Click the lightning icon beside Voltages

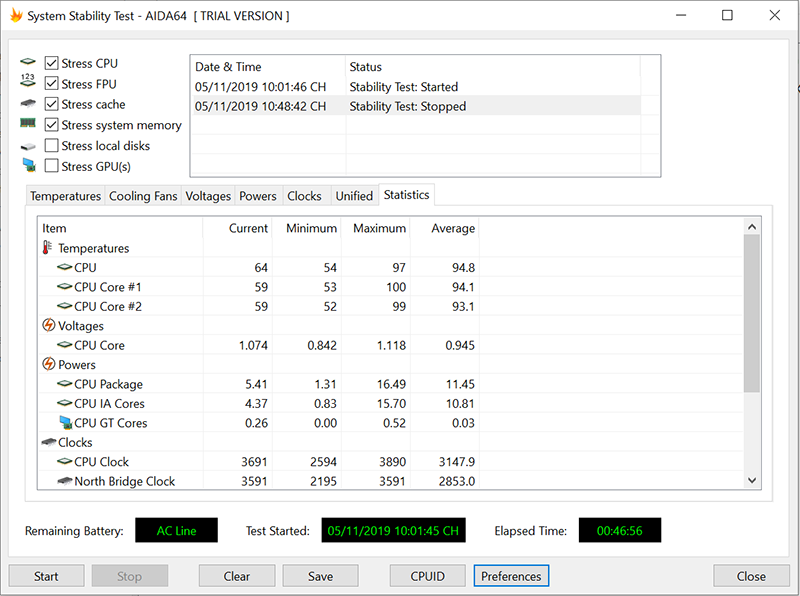48,326
